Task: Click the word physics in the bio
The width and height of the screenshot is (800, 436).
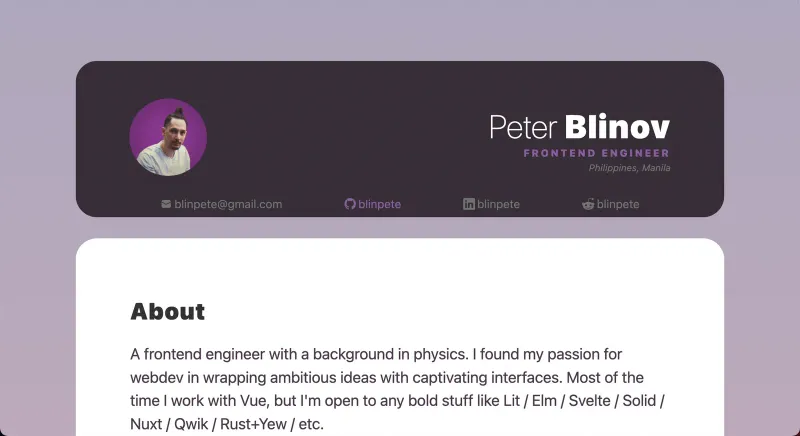Action: pyautogui.click(x=406, y=355)
